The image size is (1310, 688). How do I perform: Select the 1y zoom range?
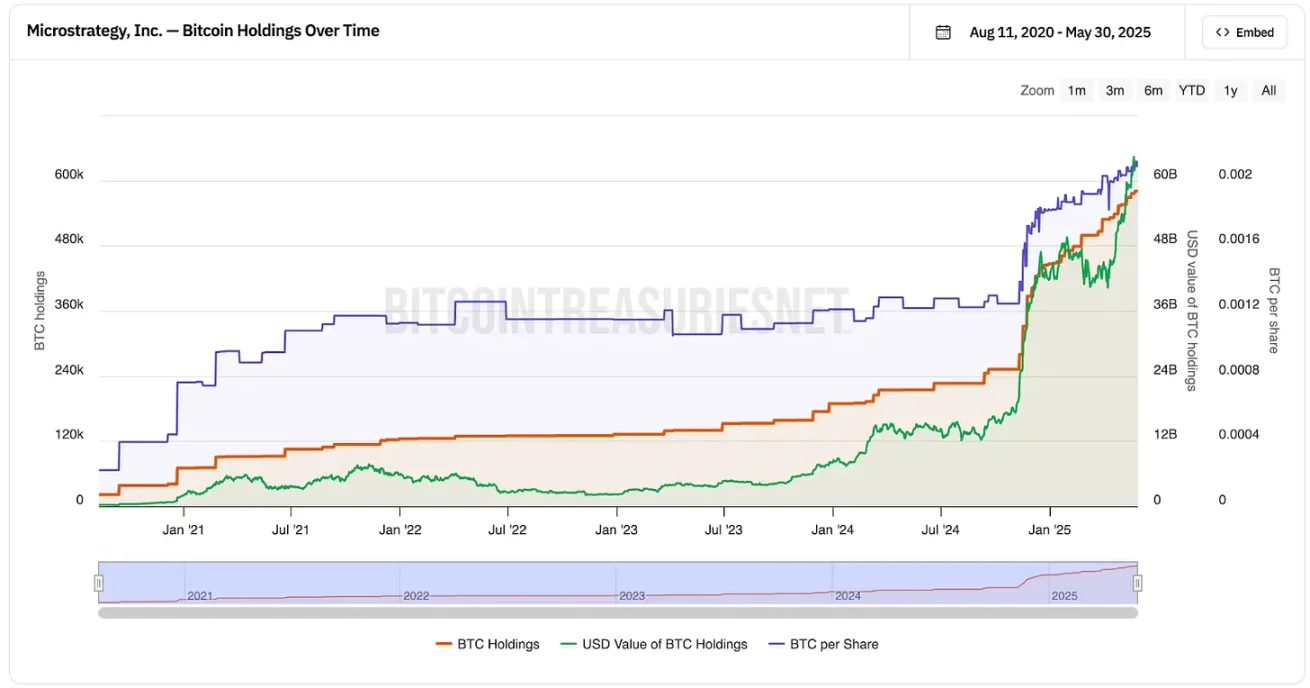1230,90
